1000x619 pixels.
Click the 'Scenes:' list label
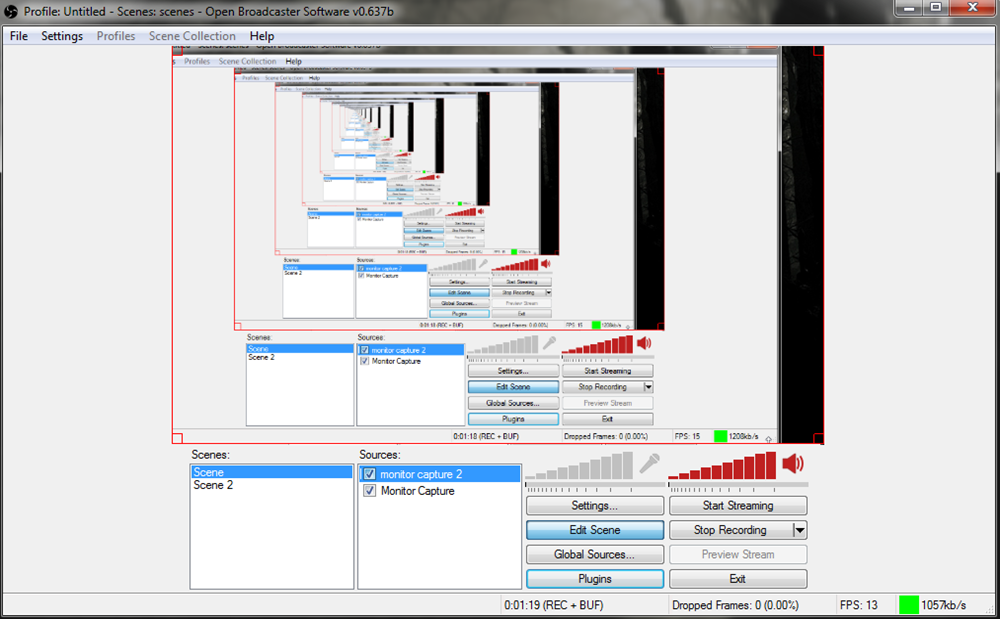click(210, 455)
